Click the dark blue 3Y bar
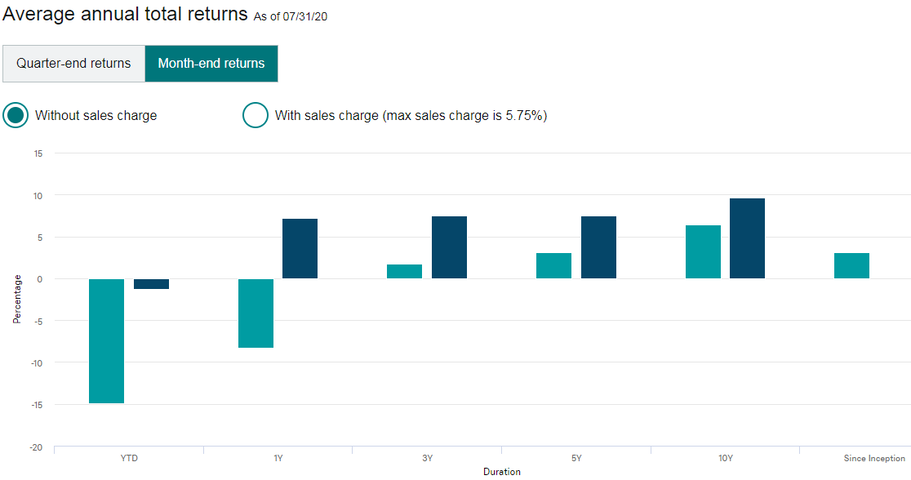Image resolution: width=911 pixels, height=480 pixels. coord(449,247)
